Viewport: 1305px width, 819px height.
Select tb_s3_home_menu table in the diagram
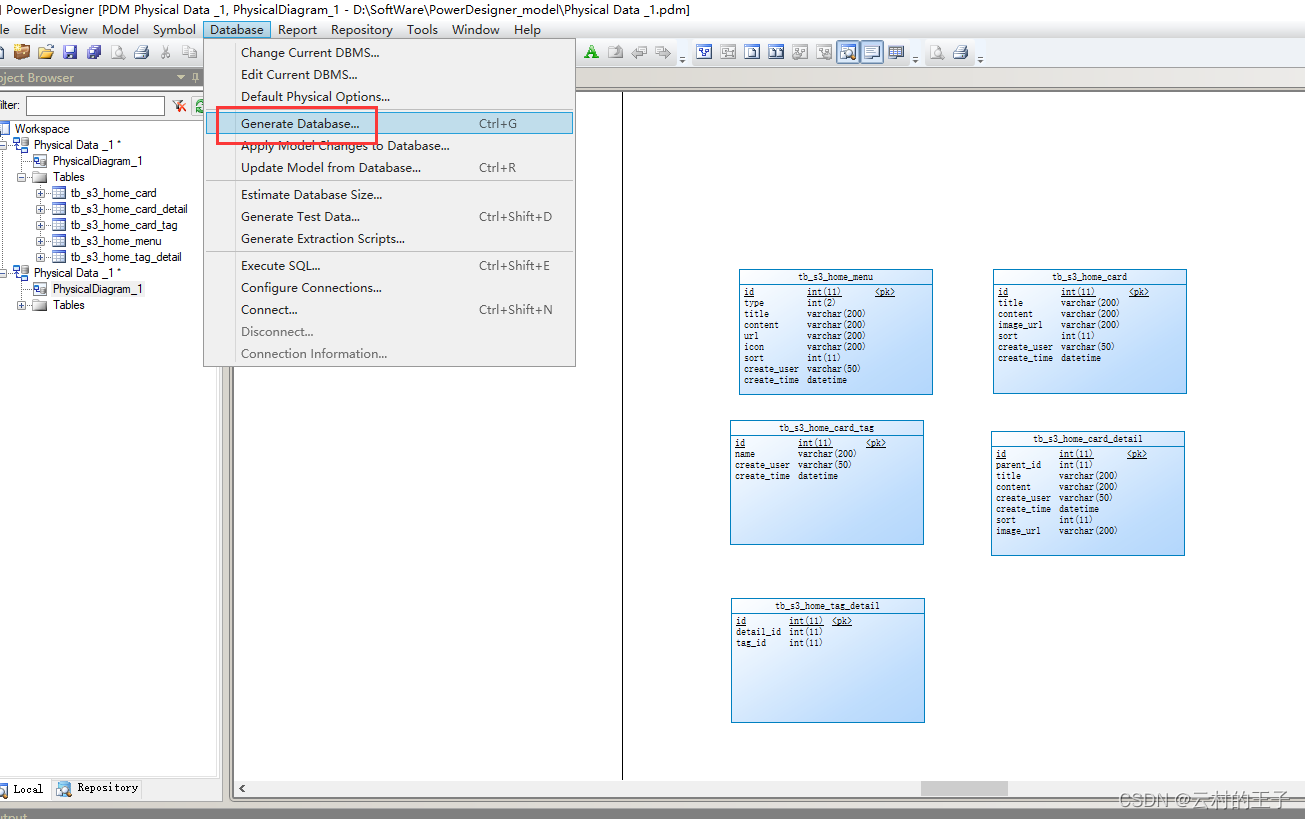click(836, 332)
